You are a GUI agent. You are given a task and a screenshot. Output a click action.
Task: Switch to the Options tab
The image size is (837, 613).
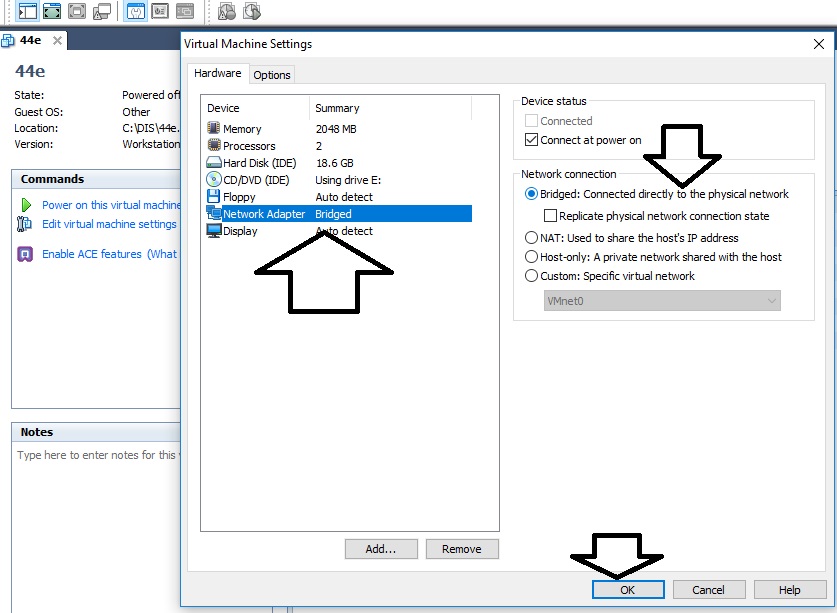(271, 75)
